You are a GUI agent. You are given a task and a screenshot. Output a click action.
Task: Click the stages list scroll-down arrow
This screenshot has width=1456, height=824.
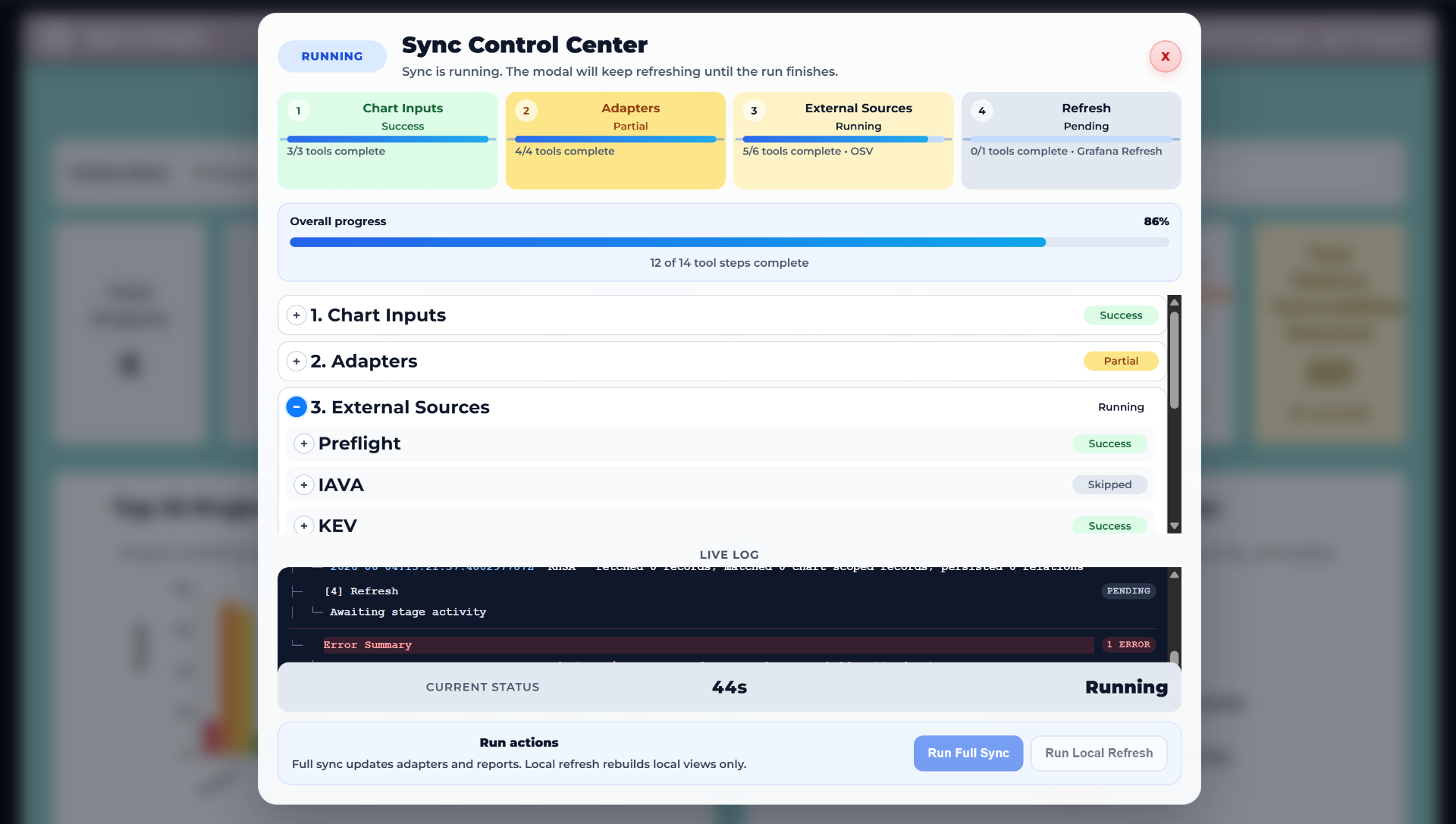click(1174, 526)
